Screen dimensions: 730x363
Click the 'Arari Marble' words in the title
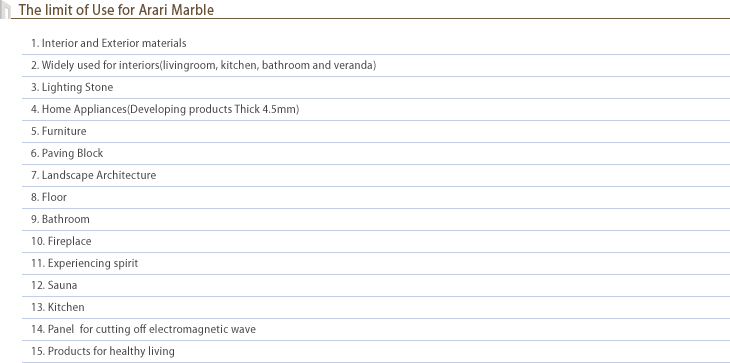(176, 10)
